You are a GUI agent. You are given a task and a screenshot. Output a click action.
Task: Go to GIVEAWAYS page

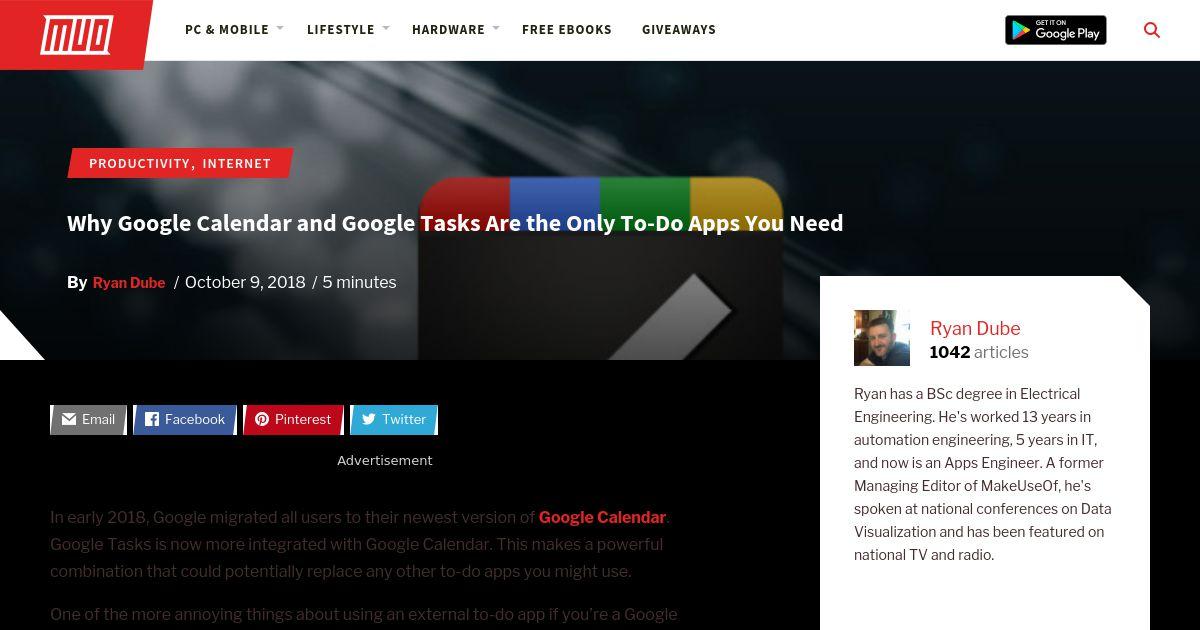pyautogui.click(x=679, y=30)
